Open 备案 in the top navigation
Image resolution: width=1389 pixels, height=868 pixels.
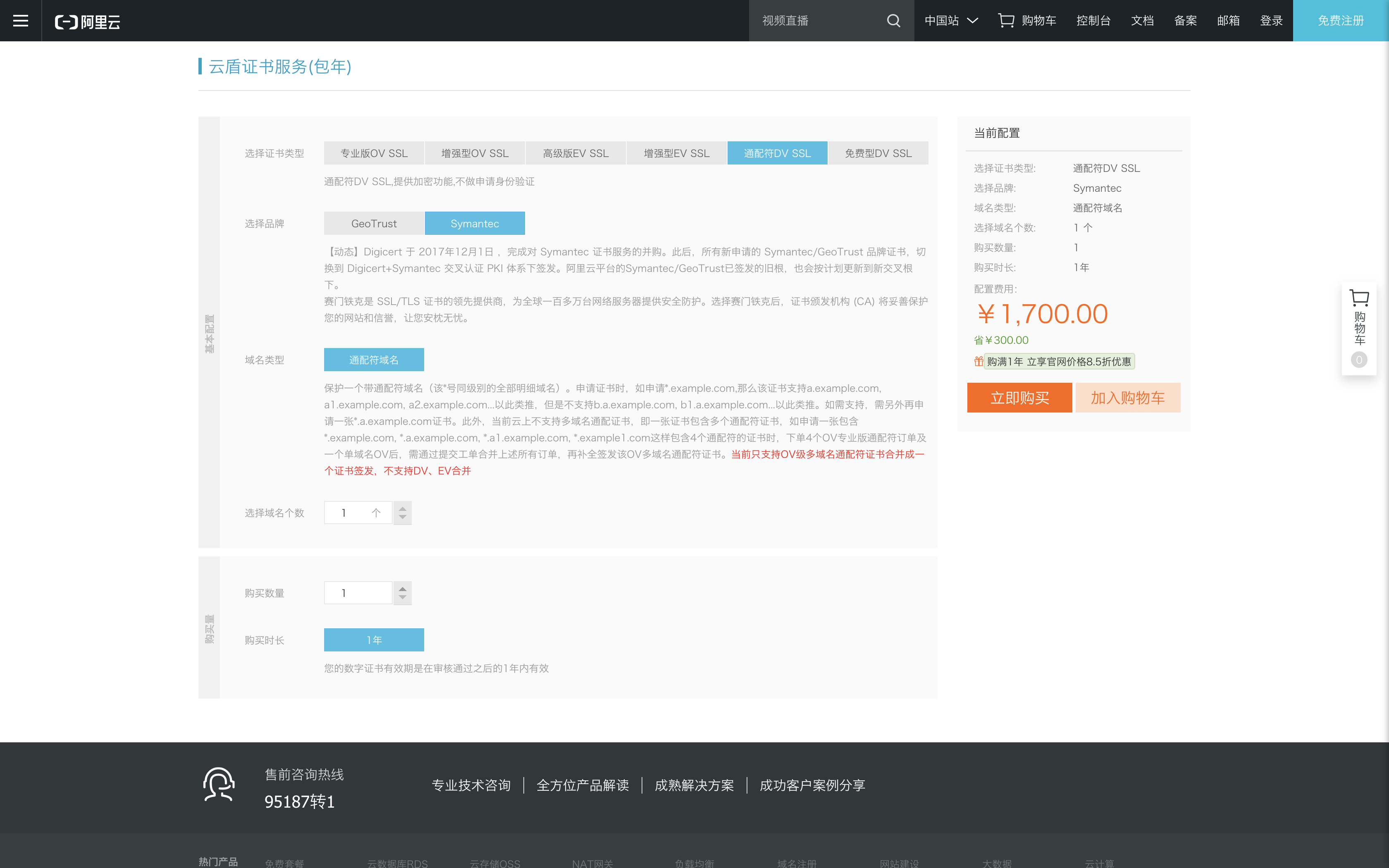(1185, 21)
